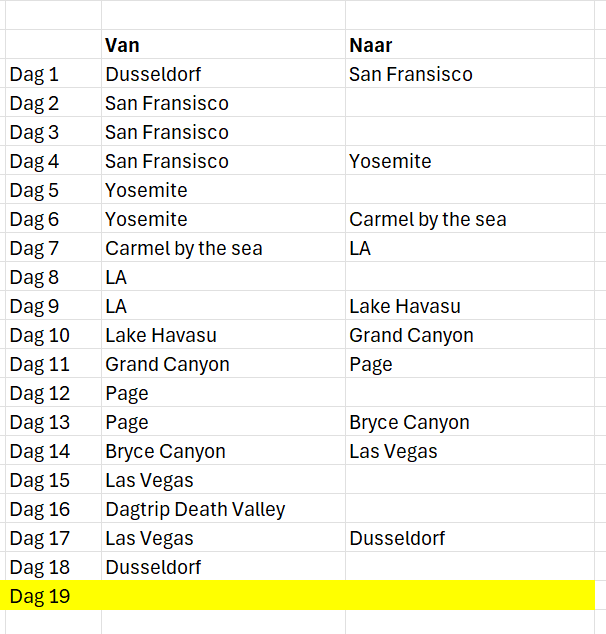This screenshot has height=634, width=606.
Task: Select "Lake Havasu" in the Naar column
Action: pyautogui.click(x=404, y=306)
